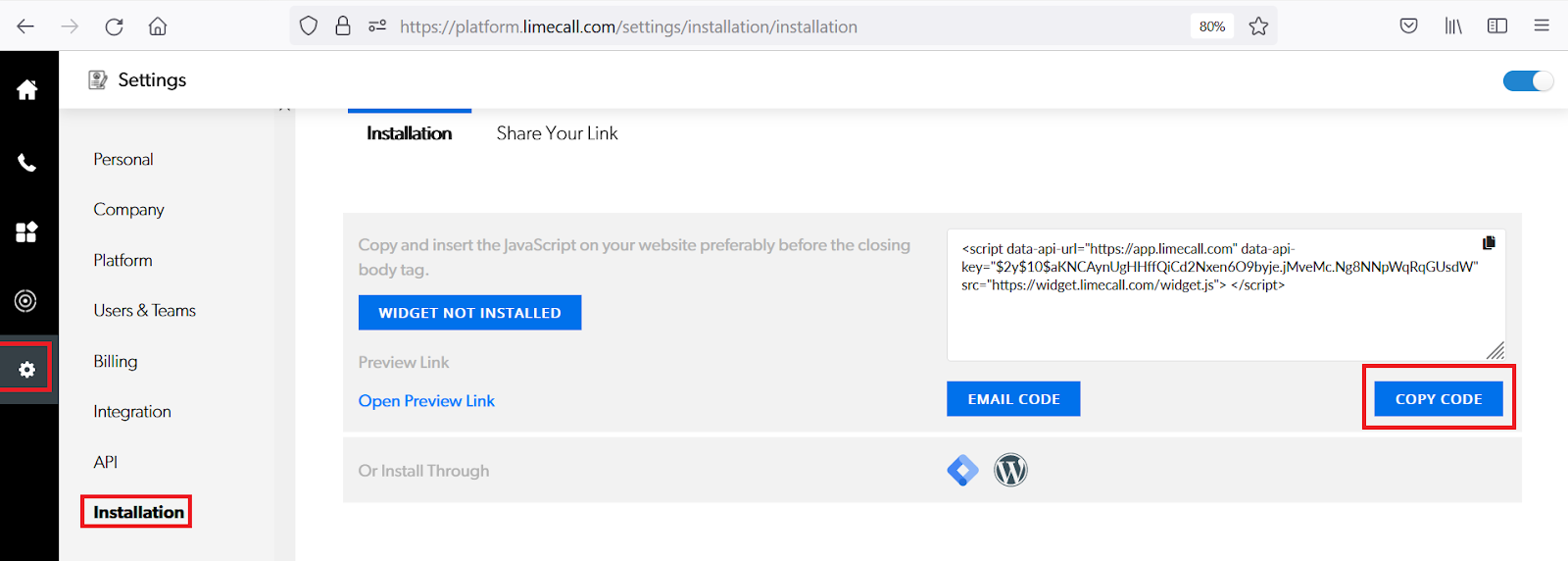Open the phone calls sidebar icon
The height and width of the screenshot is (561, 1568).
(27, 163)
